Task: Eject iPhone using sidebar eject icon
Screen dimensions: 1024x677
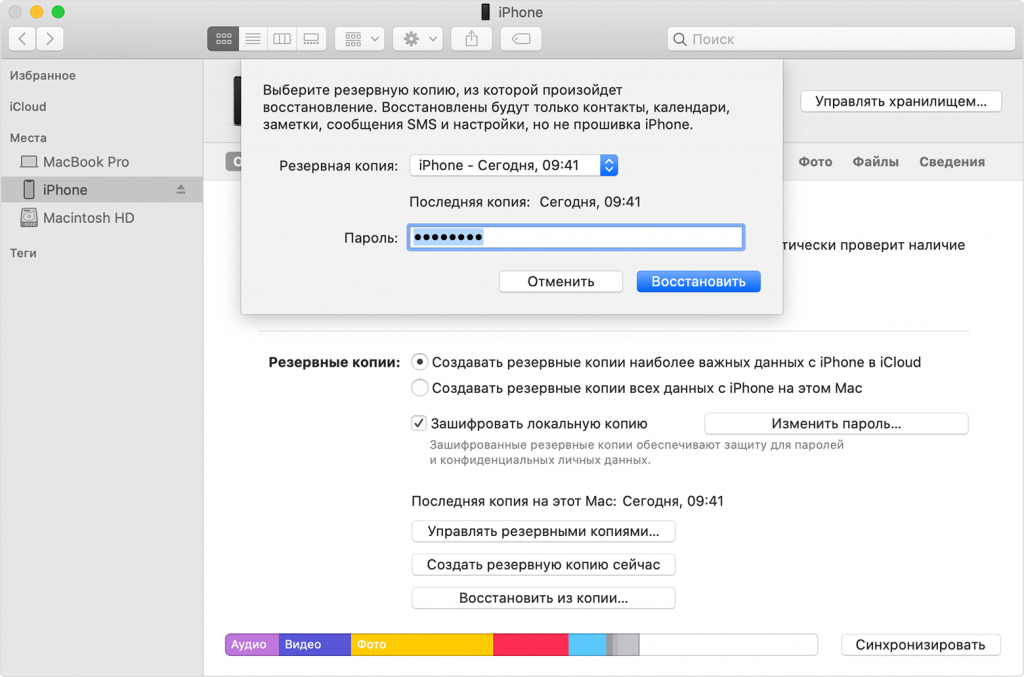Action: pos(181,189)
